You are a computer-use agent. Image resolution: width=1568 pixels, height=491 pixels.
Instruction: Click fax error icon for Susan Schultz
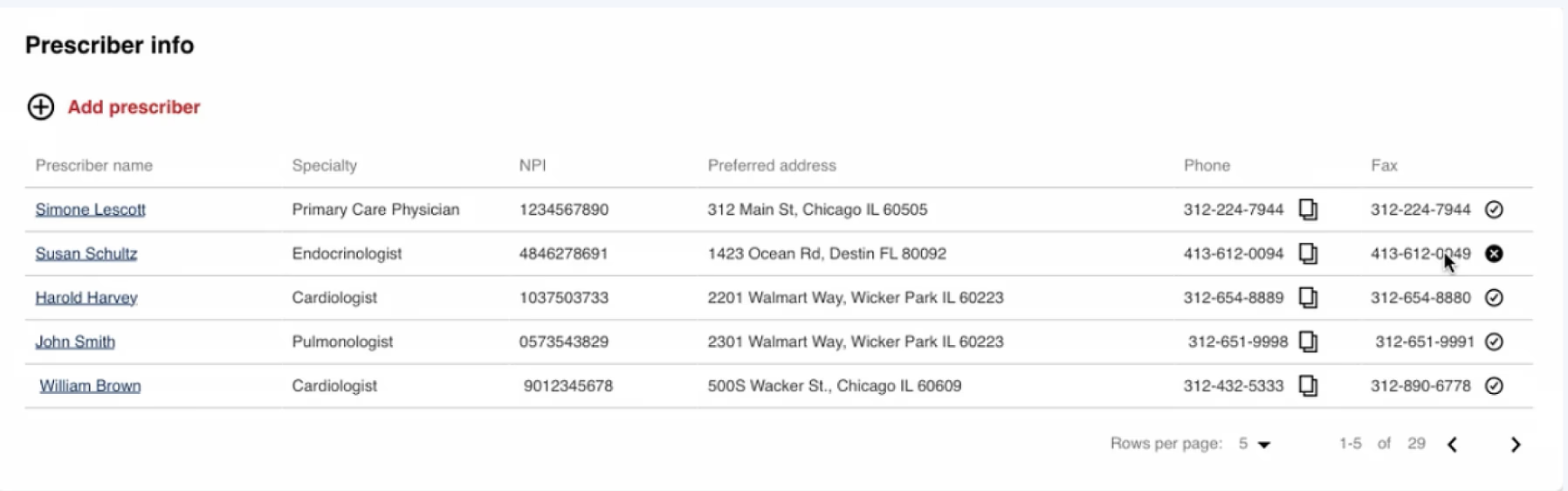[1494, 253]
